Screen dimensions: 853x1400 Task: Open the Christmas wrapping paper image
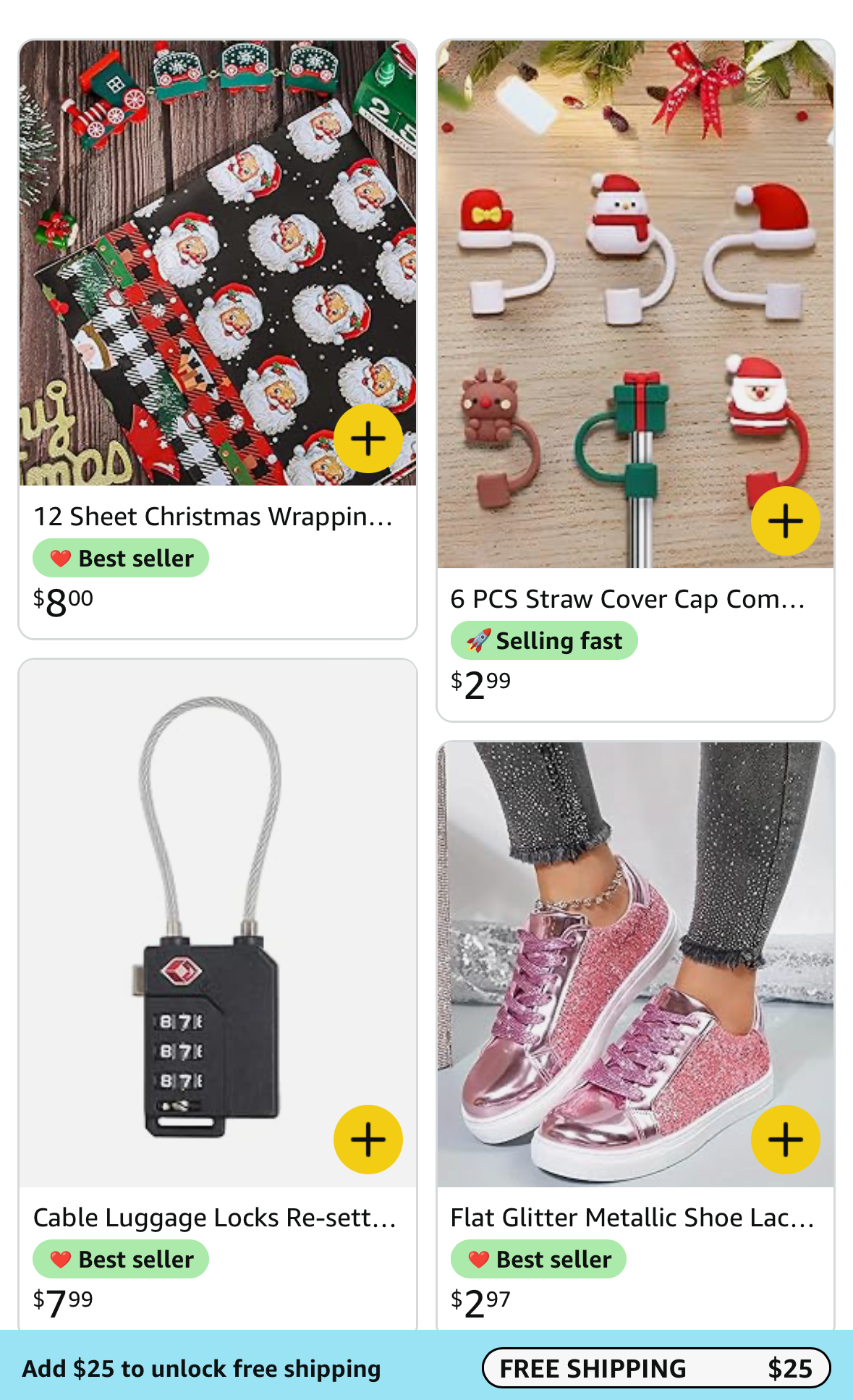[218, 263]
